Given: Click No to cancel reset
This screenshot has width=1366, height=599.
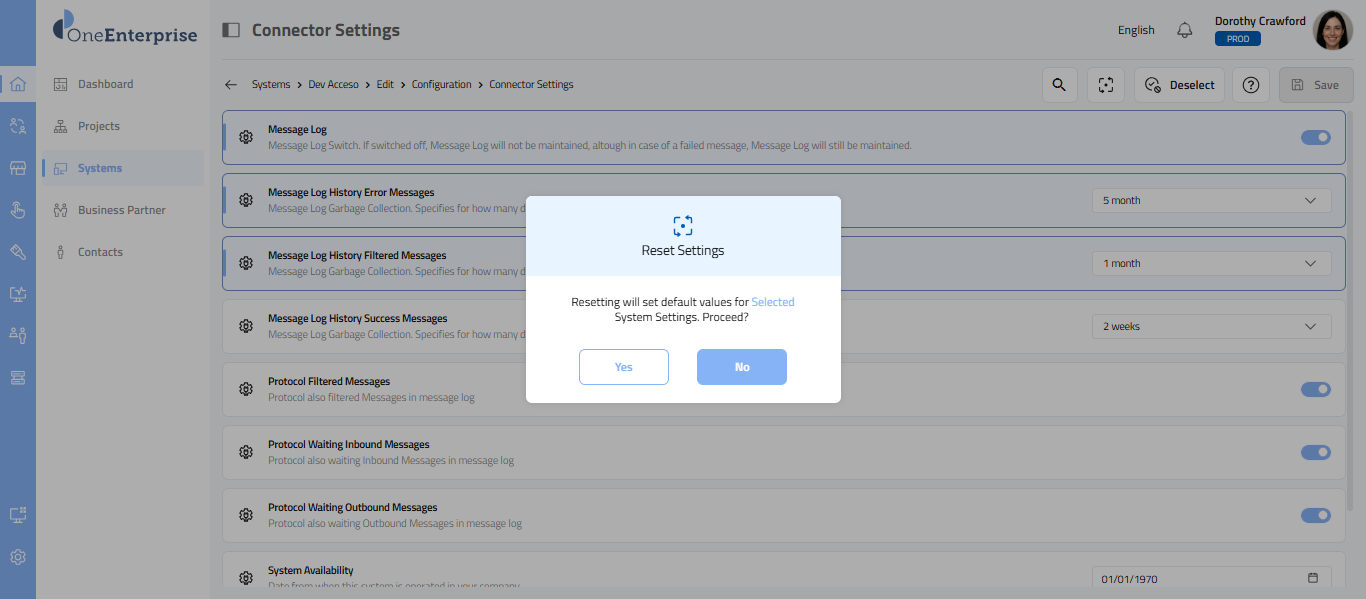Looking at the screenshot, I should tap(741, 367).
